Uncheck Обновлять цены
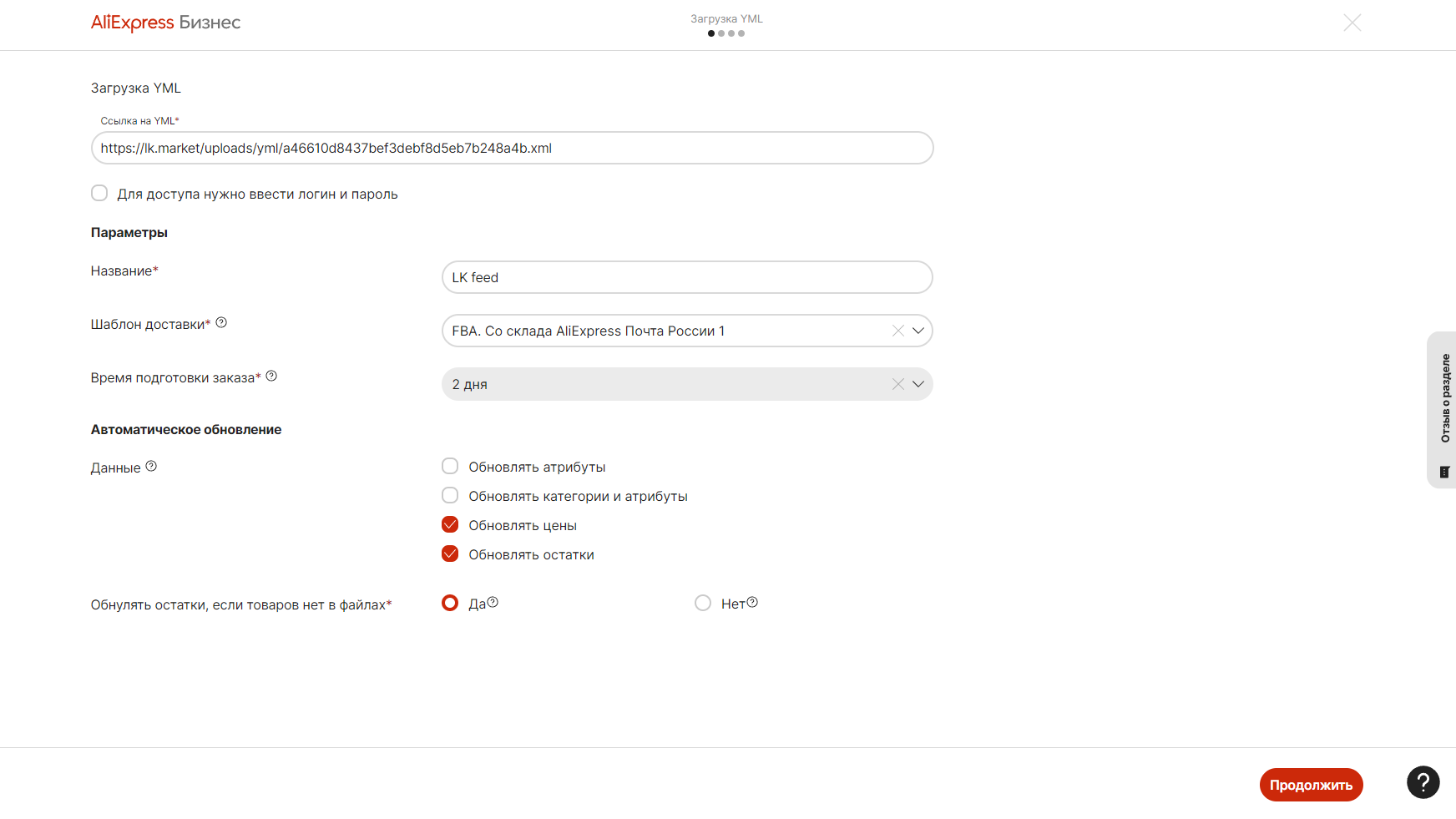This screenshot has height=819, width=1456. pyautogui.click(x=450, y=524)
